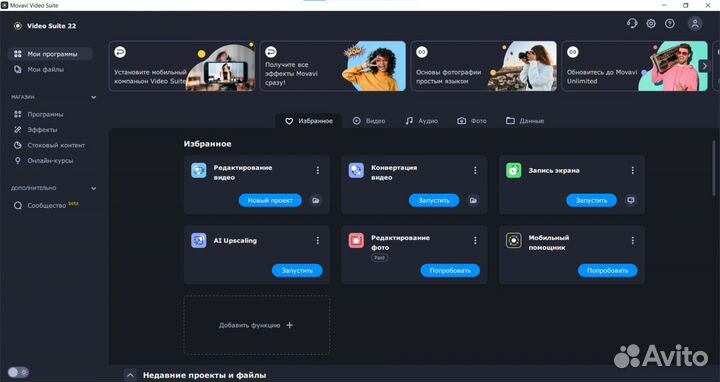720x382 pixels.
Task: Open help question mark icon
Action: pos(670,23)
